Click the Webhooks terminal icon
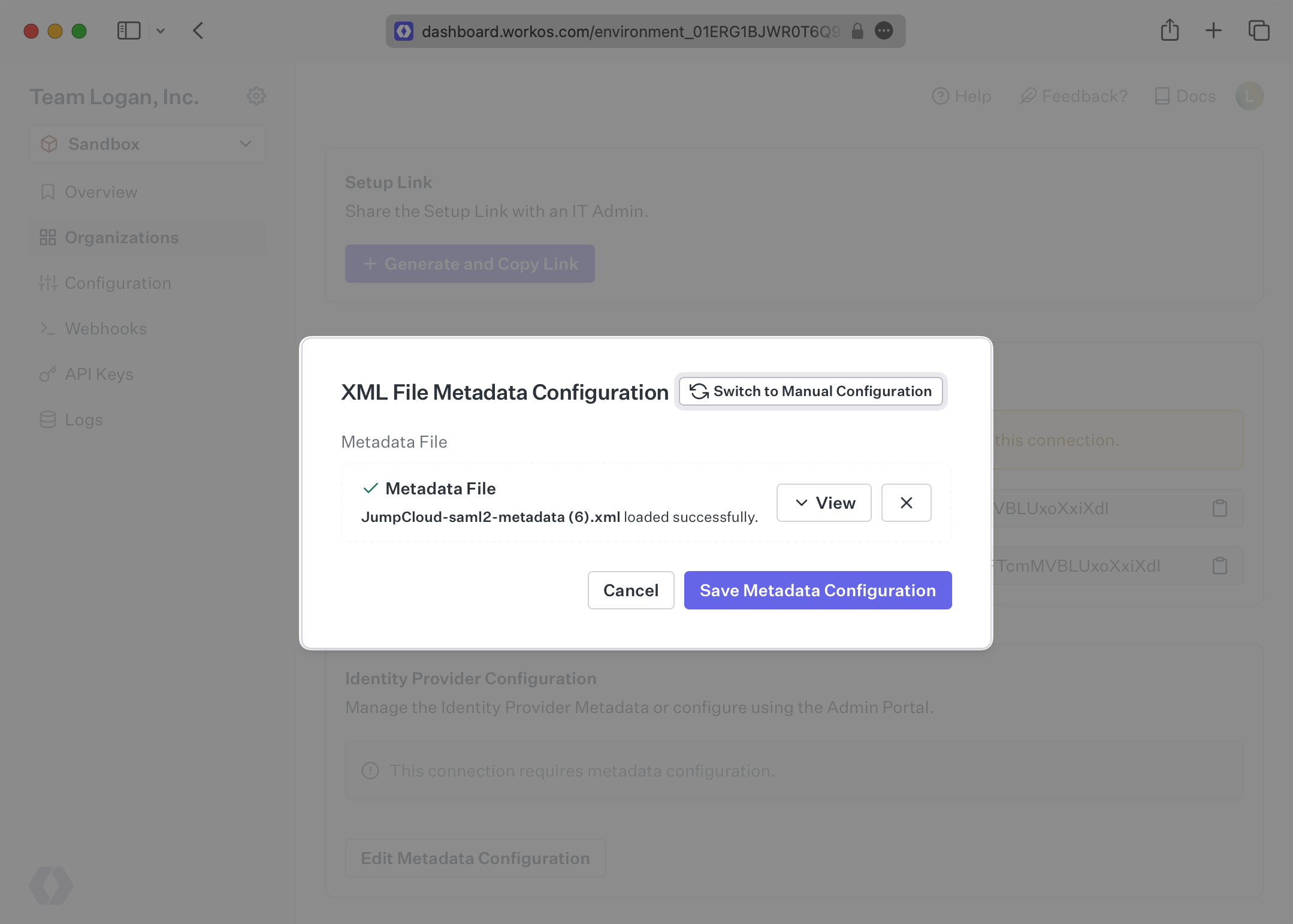The height and width of the screenshot is (924, 1293). tap(49, 328)
